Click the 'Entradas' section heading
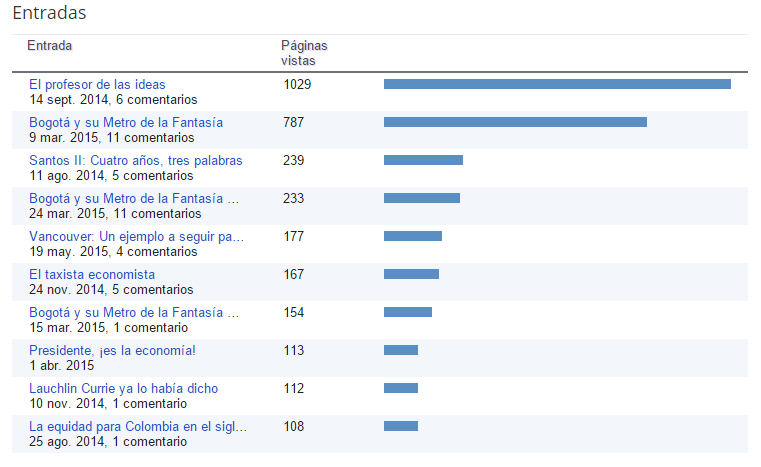Screen dimensions: 761x467 click(x=49, y=13)
